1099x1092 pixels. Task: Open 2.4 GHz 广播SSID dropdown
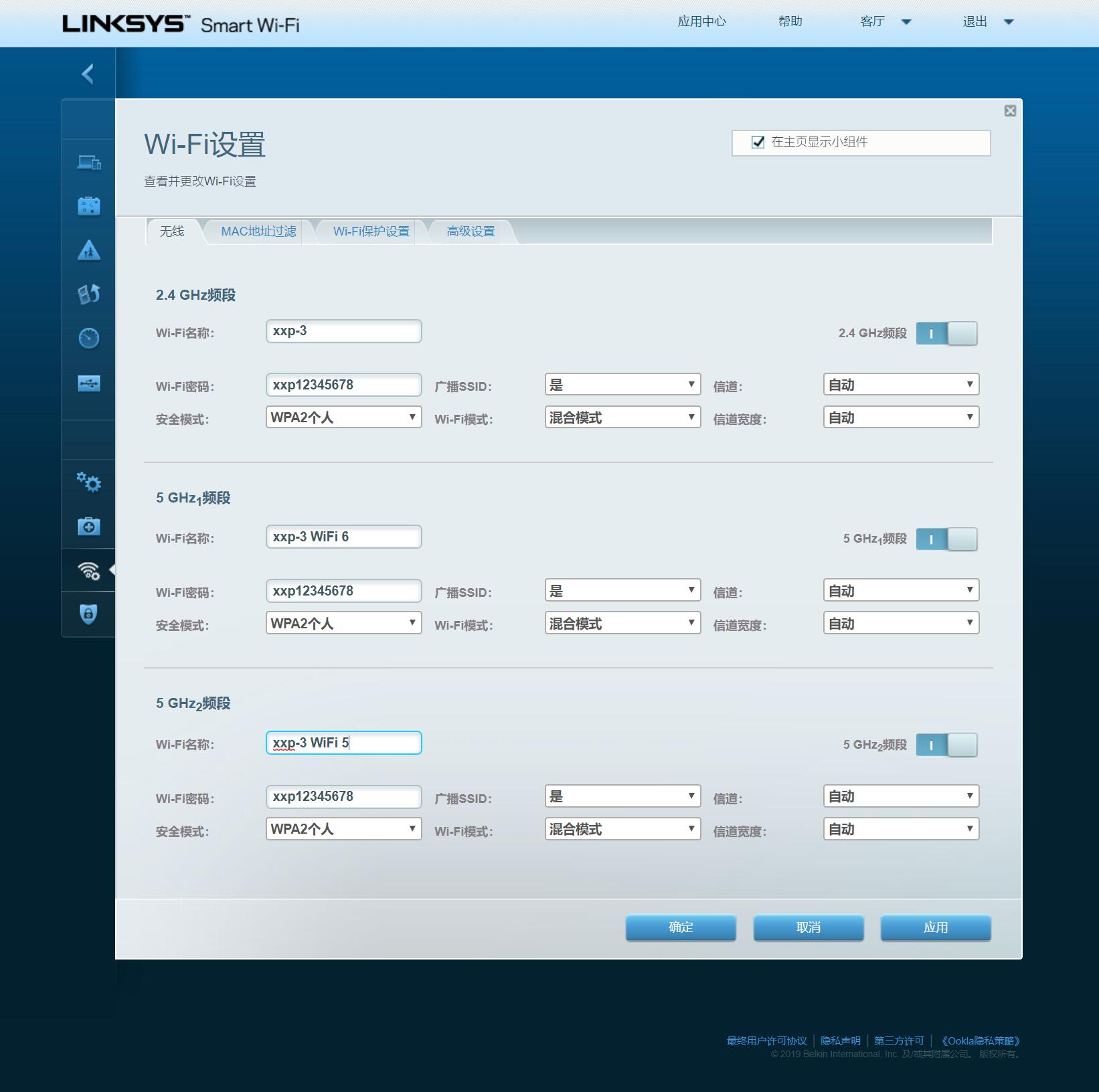pyautogui.click(x=623, y=385)
